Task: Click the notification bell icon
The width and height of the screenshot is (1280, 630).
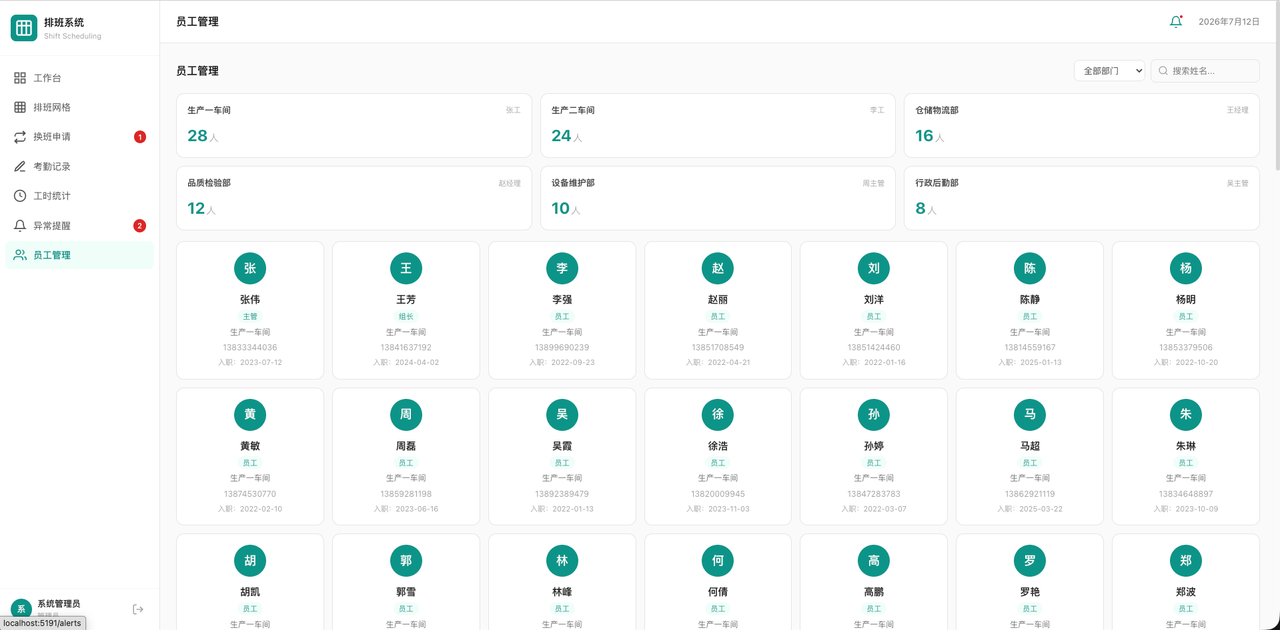Action: [1176, 21]
